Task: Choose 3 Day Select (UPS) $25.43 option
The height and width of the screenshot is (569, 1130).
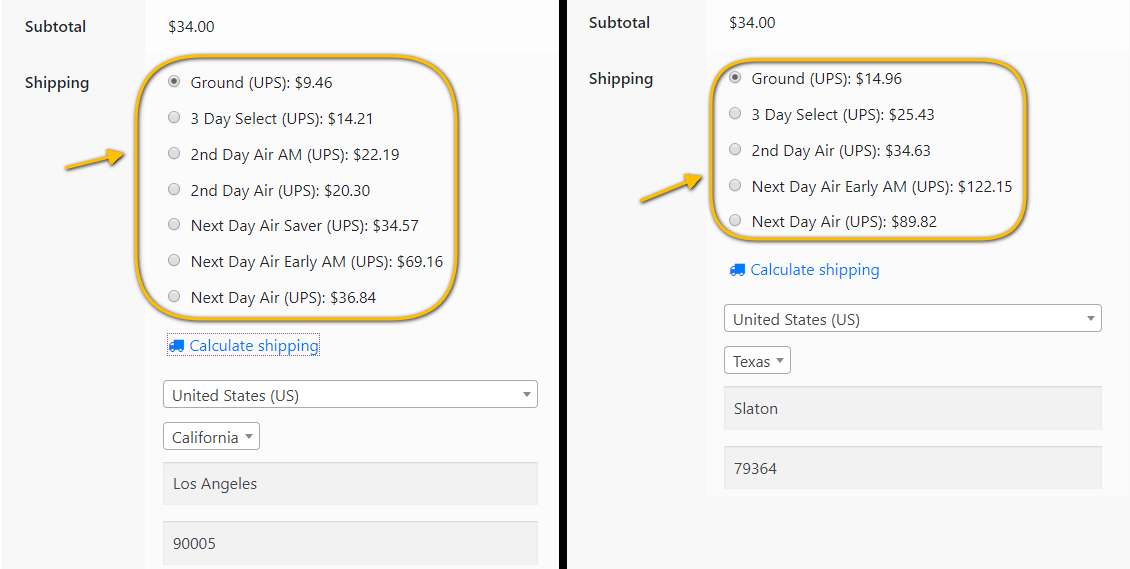Action: click(x=736, y=114)
